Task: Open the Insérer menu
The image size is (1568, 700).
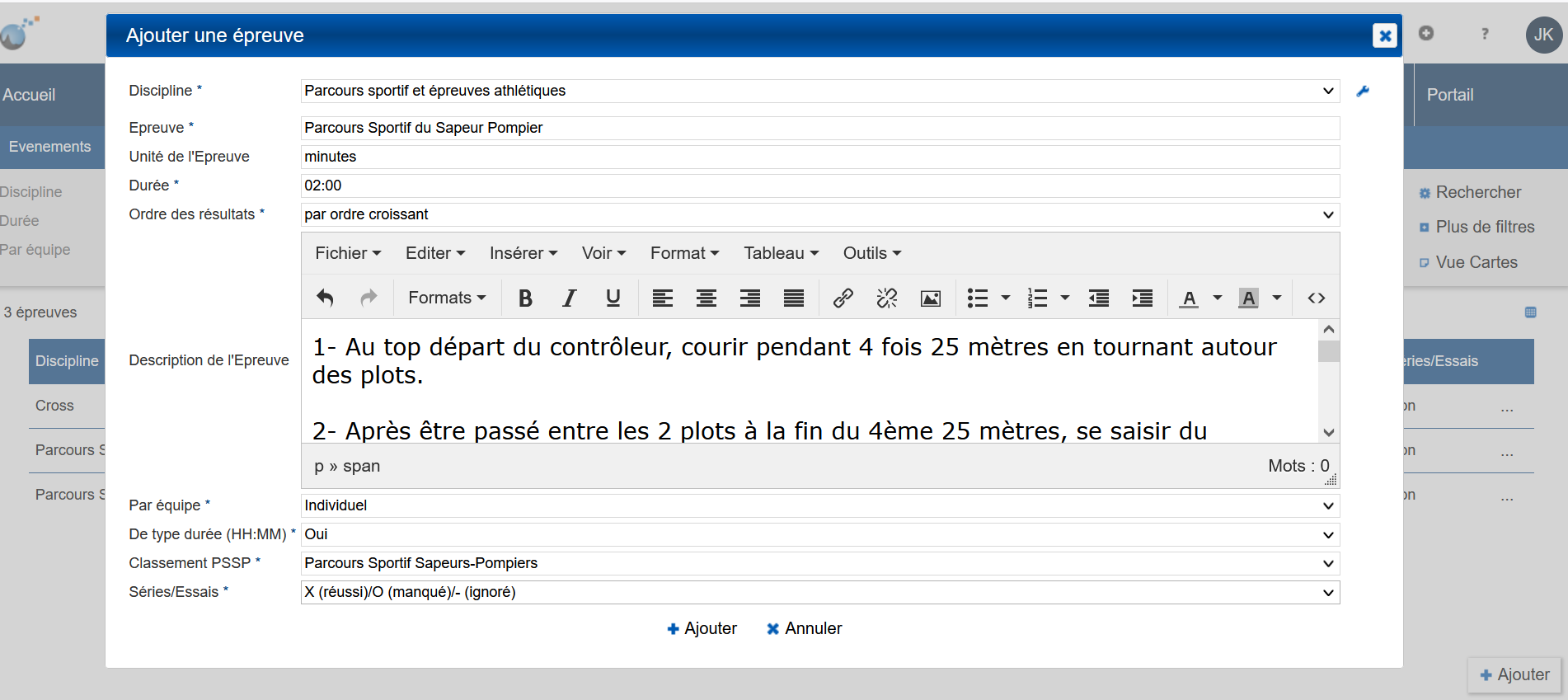Action: (x=523, y=253)
